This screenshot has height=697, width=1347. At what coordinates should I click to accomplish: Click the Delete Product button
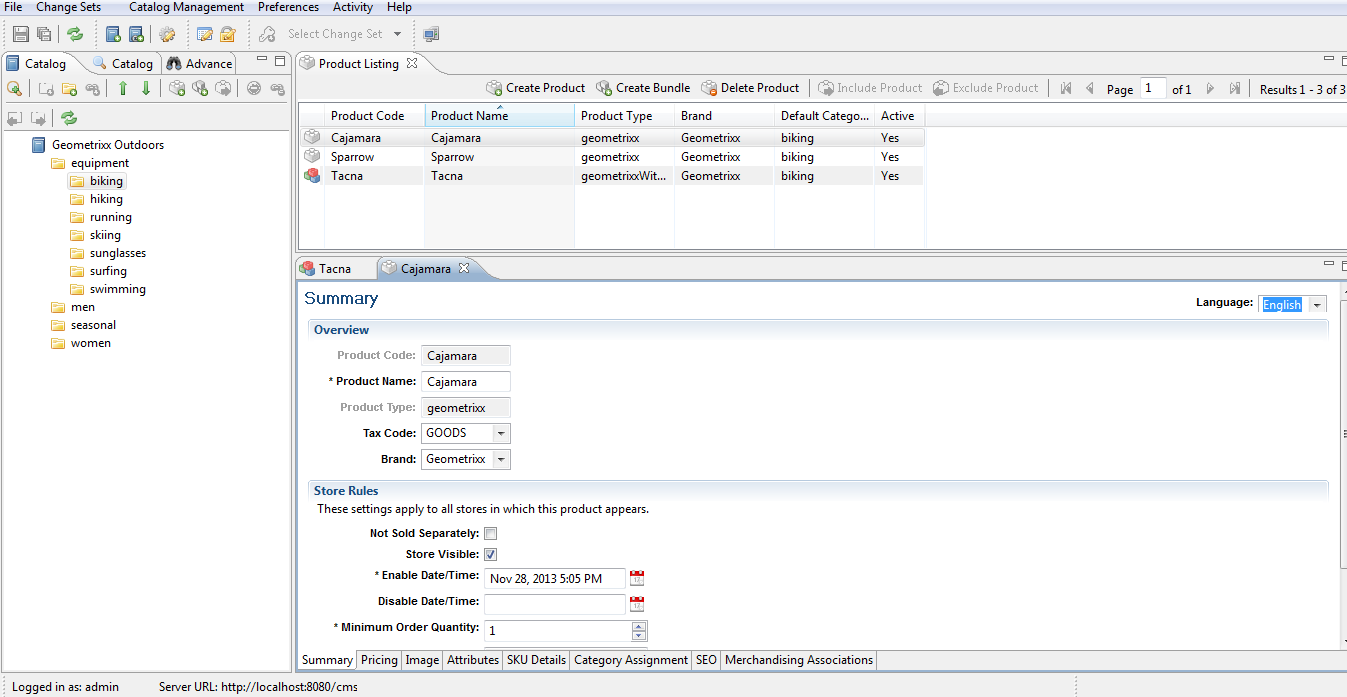tap(750, 88)
